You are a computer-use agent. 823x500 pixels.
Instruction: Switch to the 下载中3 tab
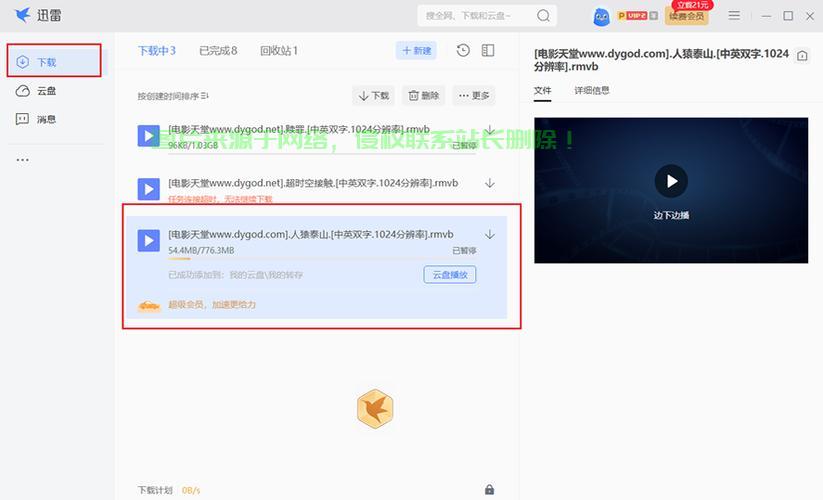pos(157,50)
